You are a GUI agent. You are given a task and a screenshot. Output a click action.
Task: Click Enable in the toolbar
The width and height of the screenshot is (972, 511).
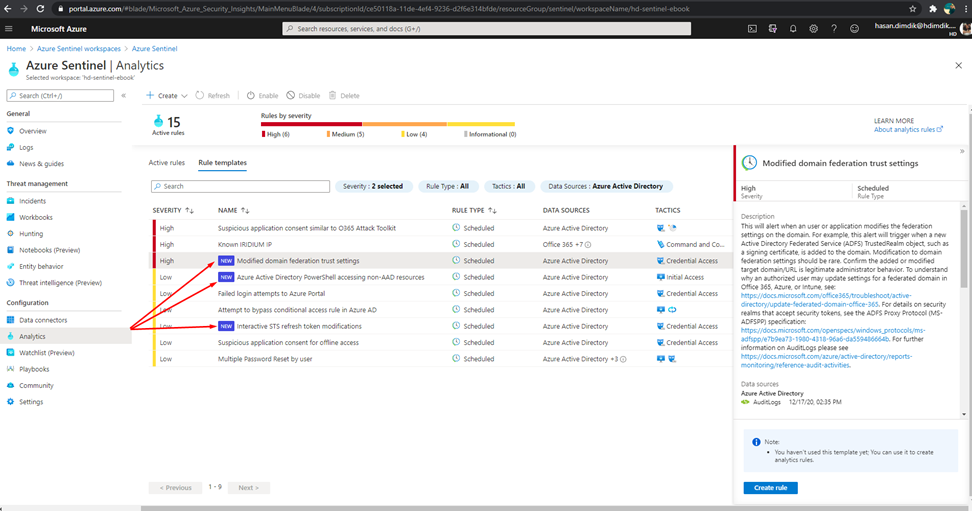(x=262, y=96)
